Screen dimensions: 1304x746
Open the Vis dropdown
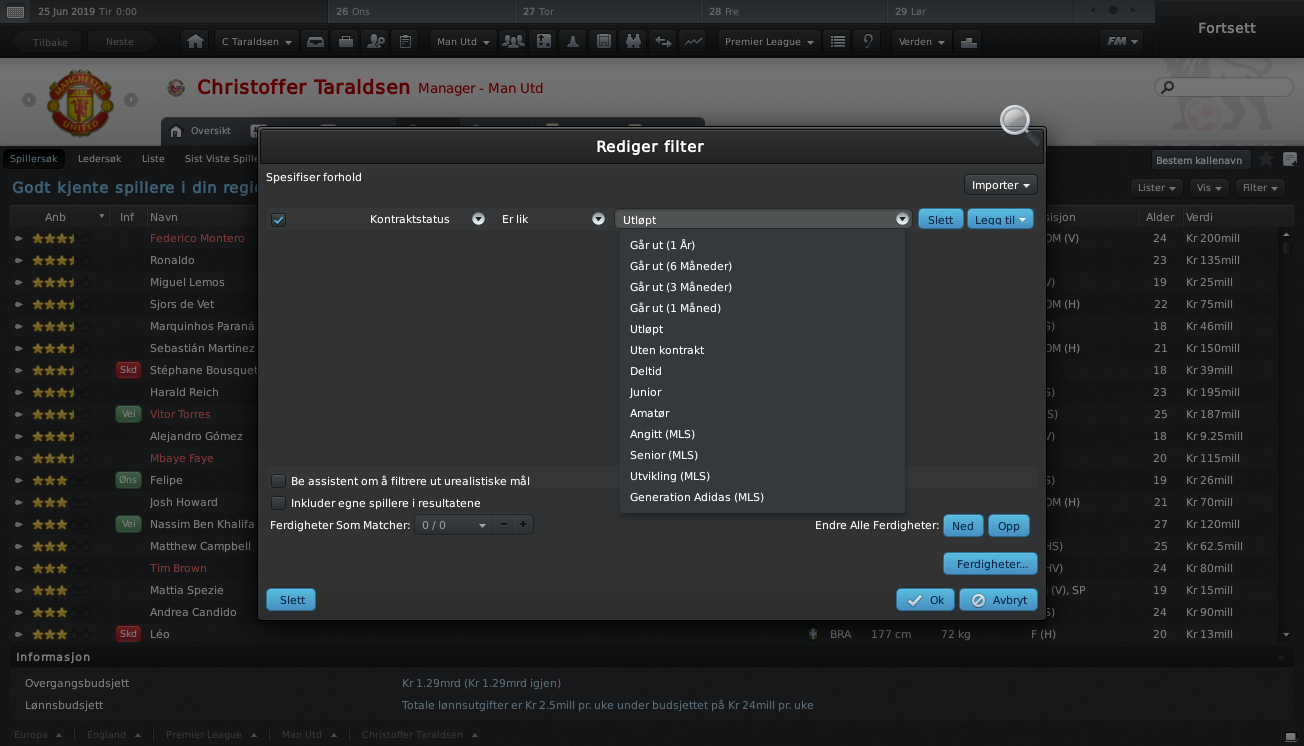[x=1209, y=187]
